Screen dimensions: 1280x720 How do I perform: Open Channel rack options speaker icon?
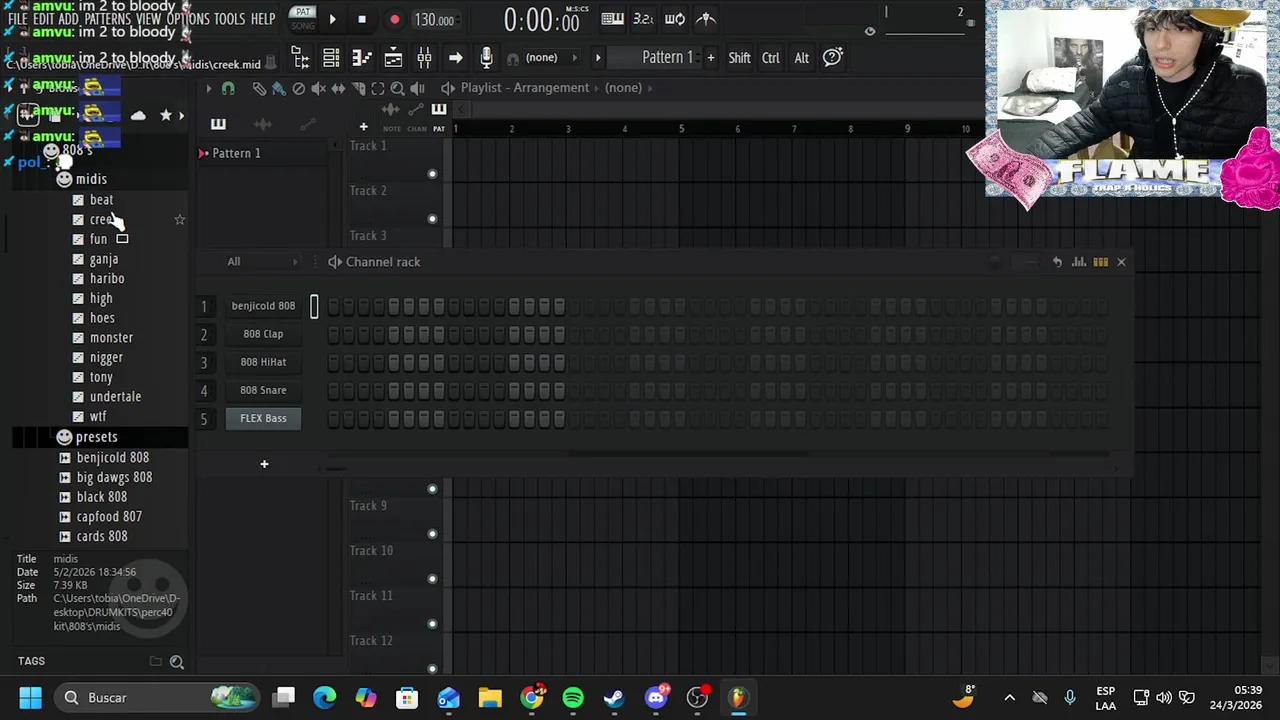(x=335, y=262)
